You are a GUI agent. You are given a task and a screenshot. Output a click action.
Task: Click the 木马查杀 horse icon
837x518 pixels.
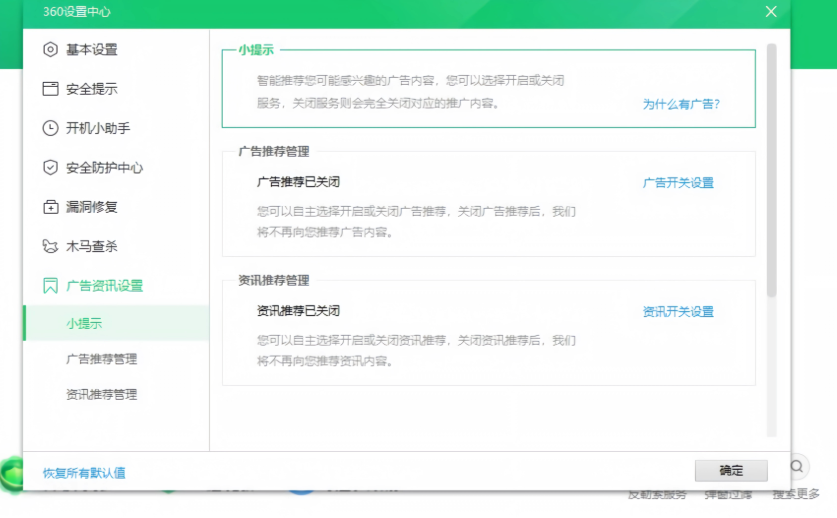tap(50, 246)
